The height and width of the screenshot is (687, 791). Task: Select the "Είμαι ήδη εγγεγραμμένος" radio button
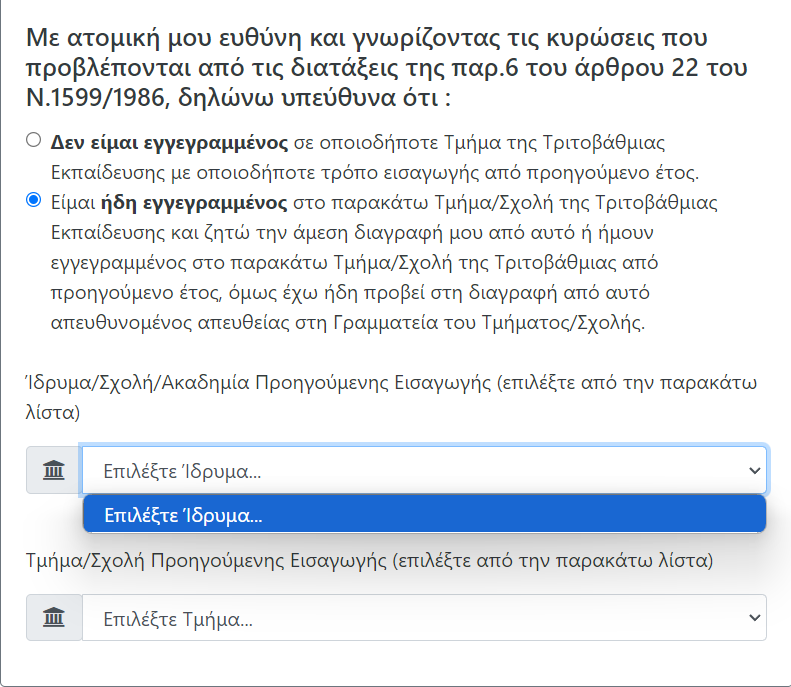coord(34,200)
